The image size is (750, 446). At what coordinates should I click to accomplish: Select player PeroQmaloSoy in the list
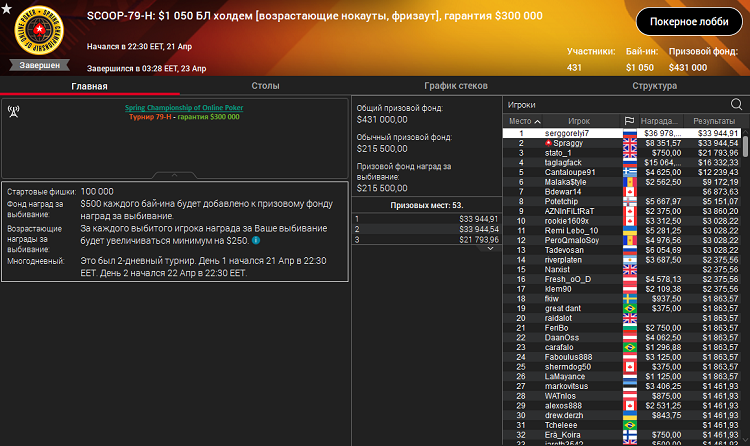(x=622, y=240)
